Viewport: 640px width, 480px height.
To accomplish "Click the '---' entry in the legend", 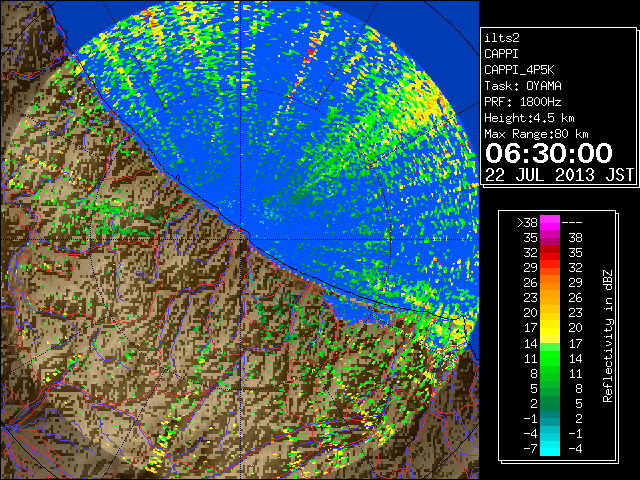I will (x=572, y=223).
